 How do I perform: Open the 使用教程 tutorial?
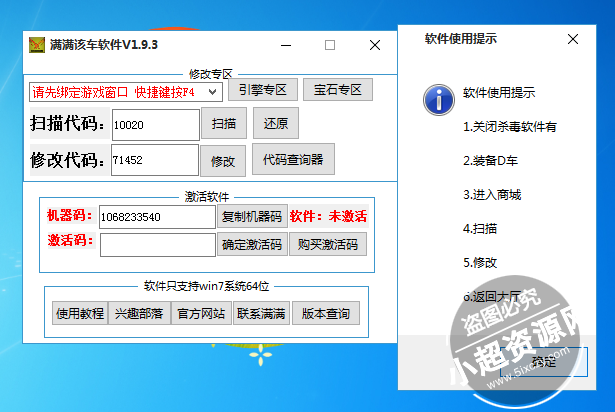click(x=80, y=313)
